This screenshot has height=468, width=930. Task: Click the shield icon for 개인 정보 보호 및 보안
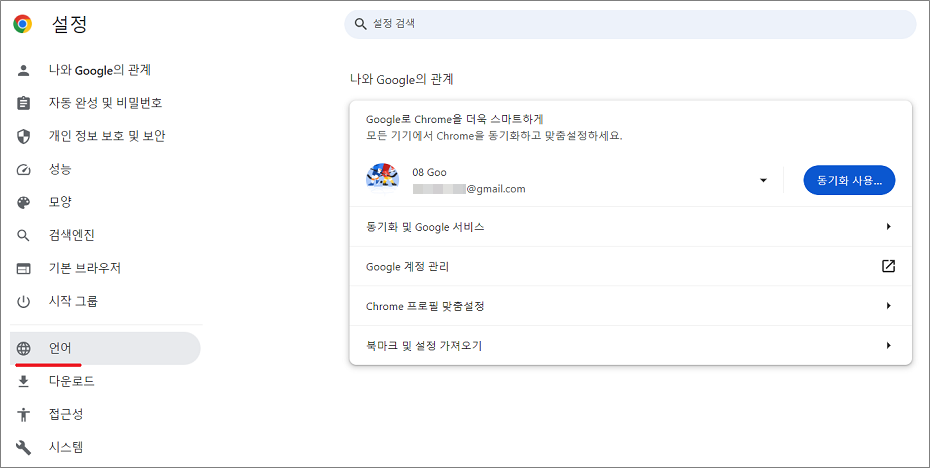tap(23, 136)
